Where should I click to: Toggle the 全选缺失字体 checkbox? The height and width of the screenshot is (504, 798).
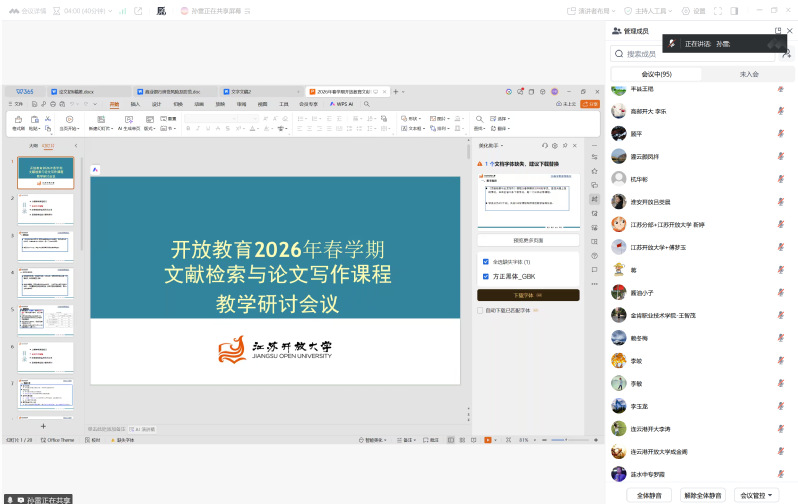click(485, 262)
